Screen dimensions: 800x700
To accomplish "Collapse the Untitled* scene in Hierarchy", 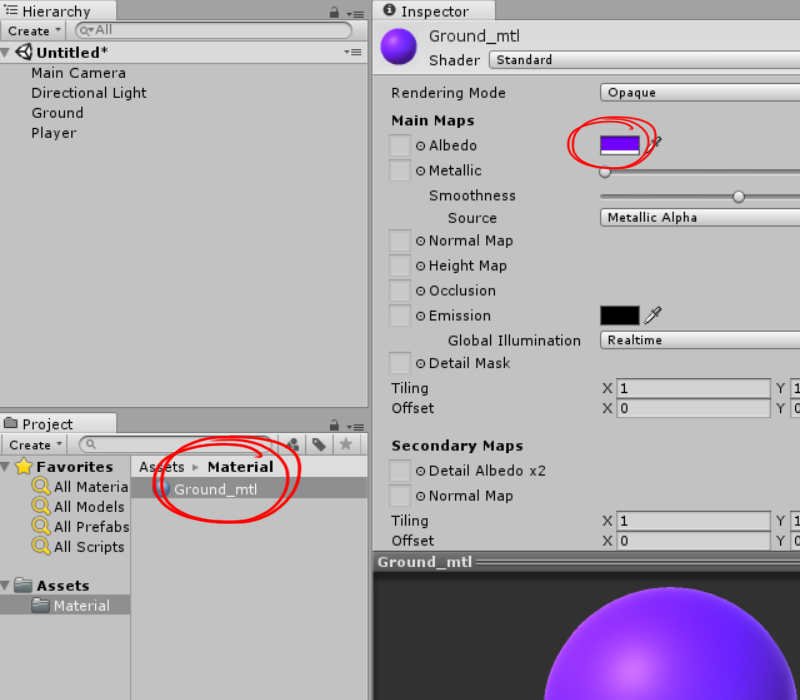I will point(6,53).
